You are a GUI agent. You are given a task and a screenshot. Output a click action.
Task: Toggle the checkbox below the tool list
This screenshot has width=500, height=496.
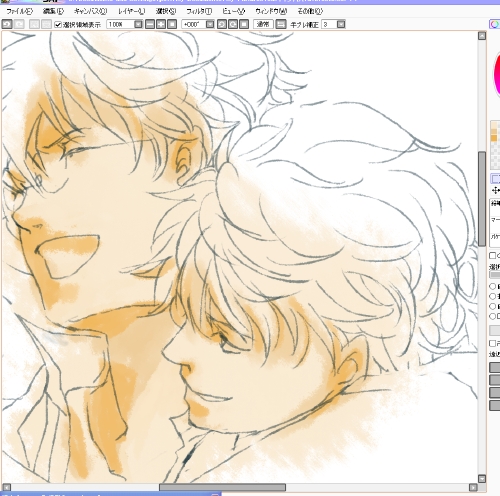492,256
